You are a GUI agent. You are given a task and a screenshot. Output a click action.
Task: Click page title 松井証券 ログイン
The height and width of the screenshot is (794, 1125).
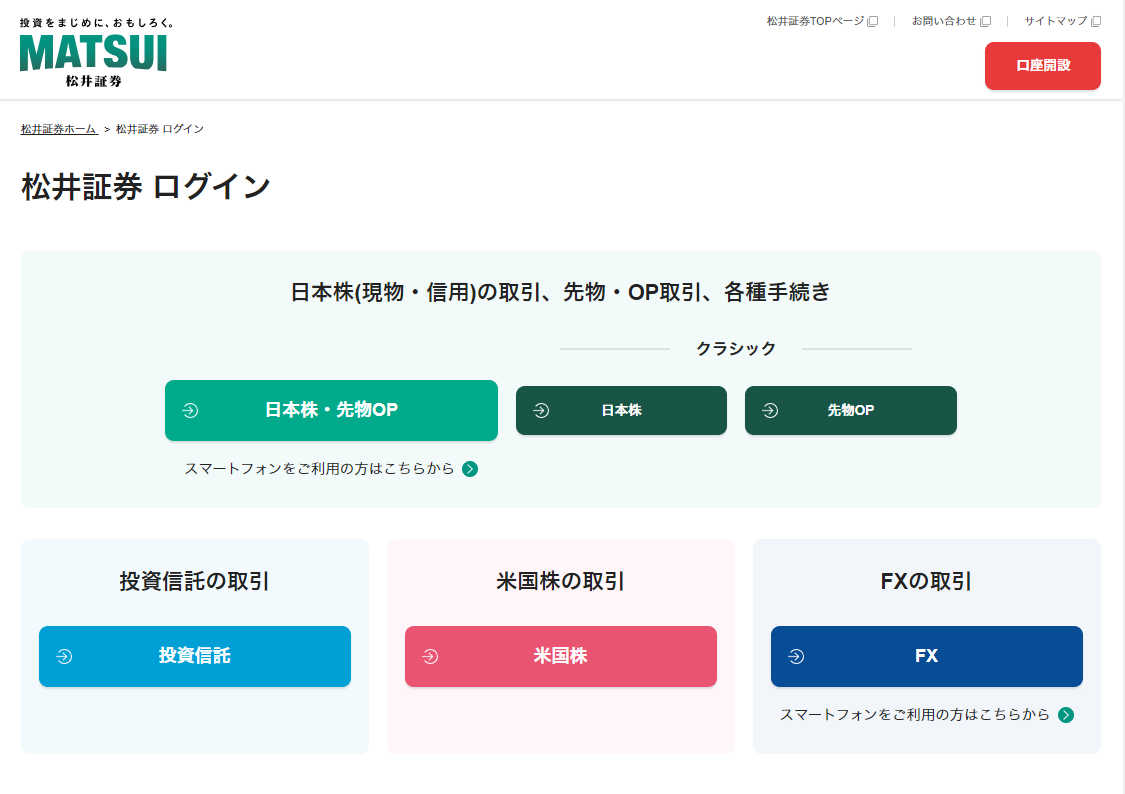pyautogui.click(x=146, y=186)
